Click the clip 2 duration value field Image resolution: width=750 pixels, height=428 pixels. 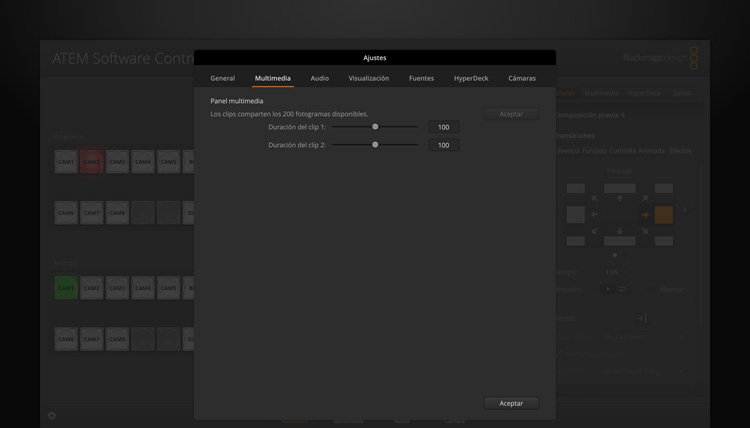click(x=443, y=145)
